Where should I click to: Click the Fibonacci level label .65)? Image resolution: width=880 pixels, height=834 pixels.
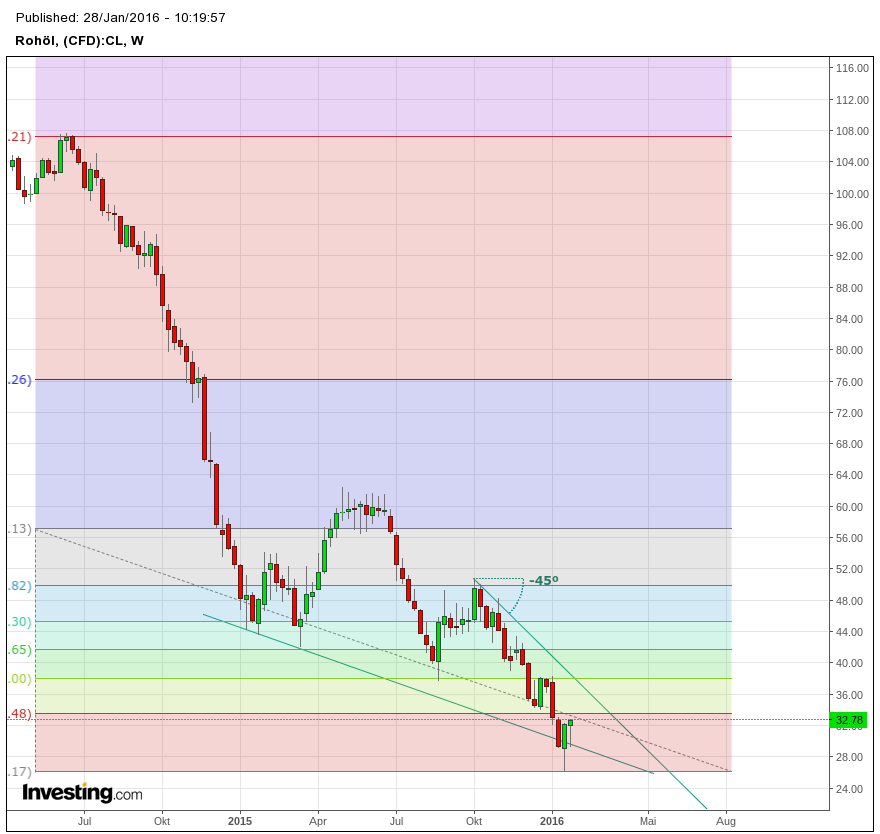coord(20,650)
